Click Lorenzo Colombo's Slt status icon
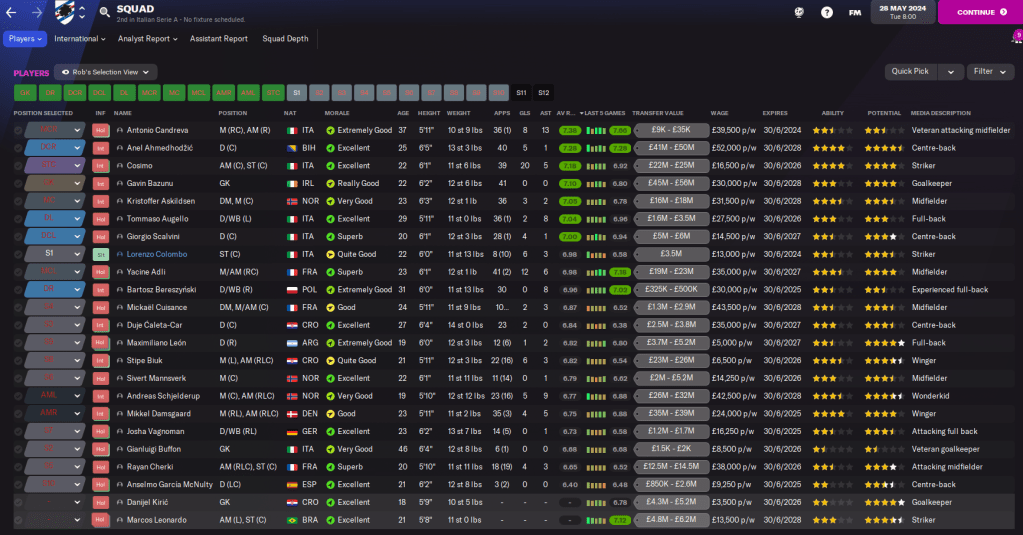This screenshot has height=535, width=1023. point(100,254)
